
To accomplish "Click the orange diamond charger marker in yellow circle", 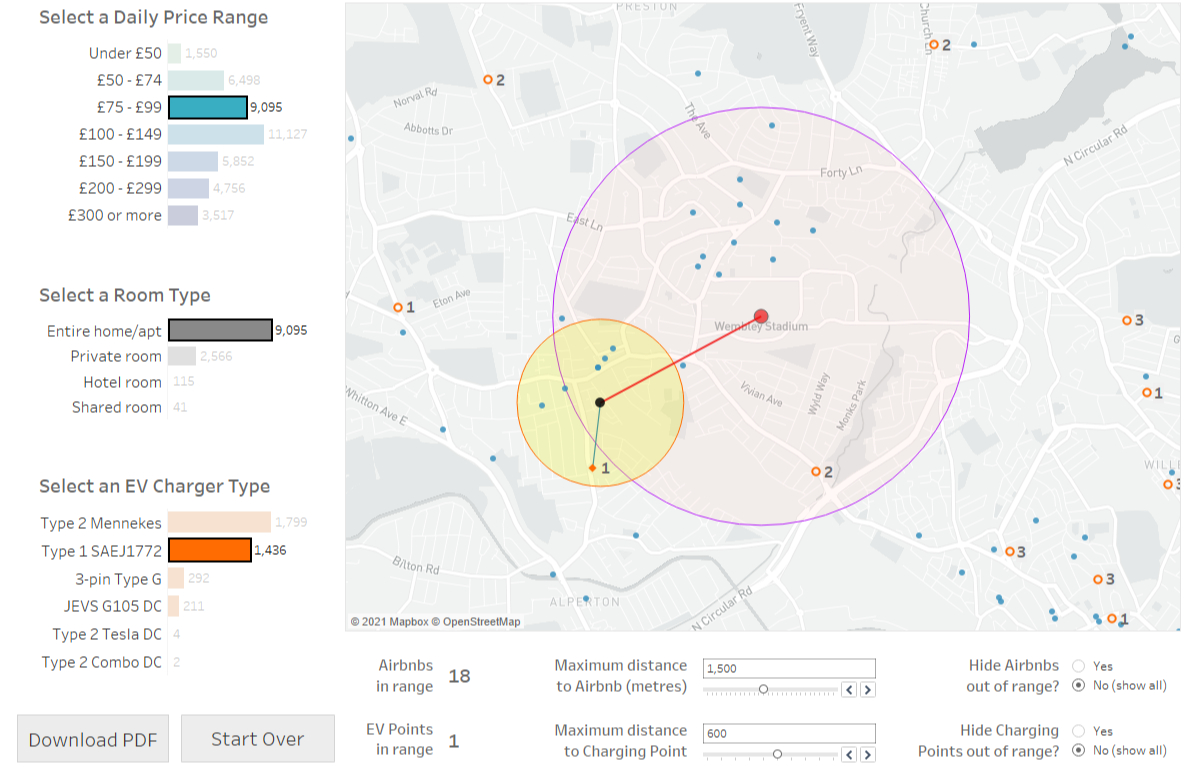I will click(x=592, y=468).
